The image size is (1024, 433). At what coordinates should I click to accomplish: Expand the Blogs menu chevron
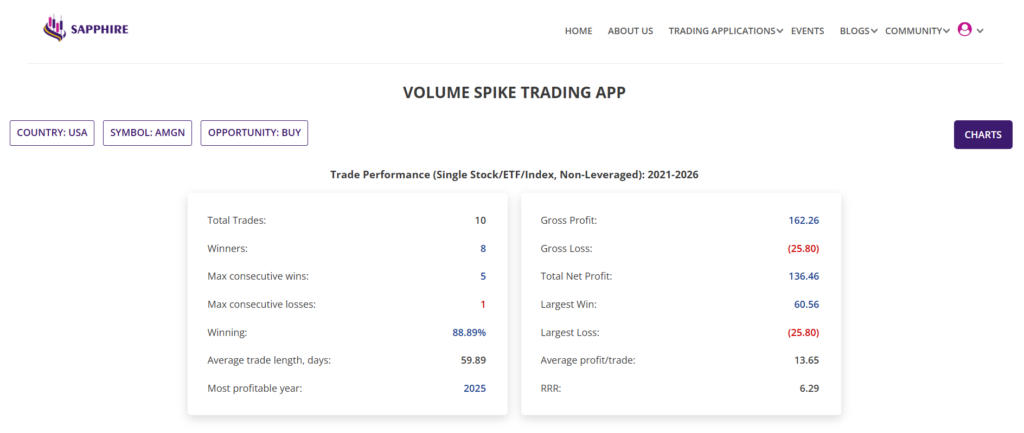click(874, 31)
